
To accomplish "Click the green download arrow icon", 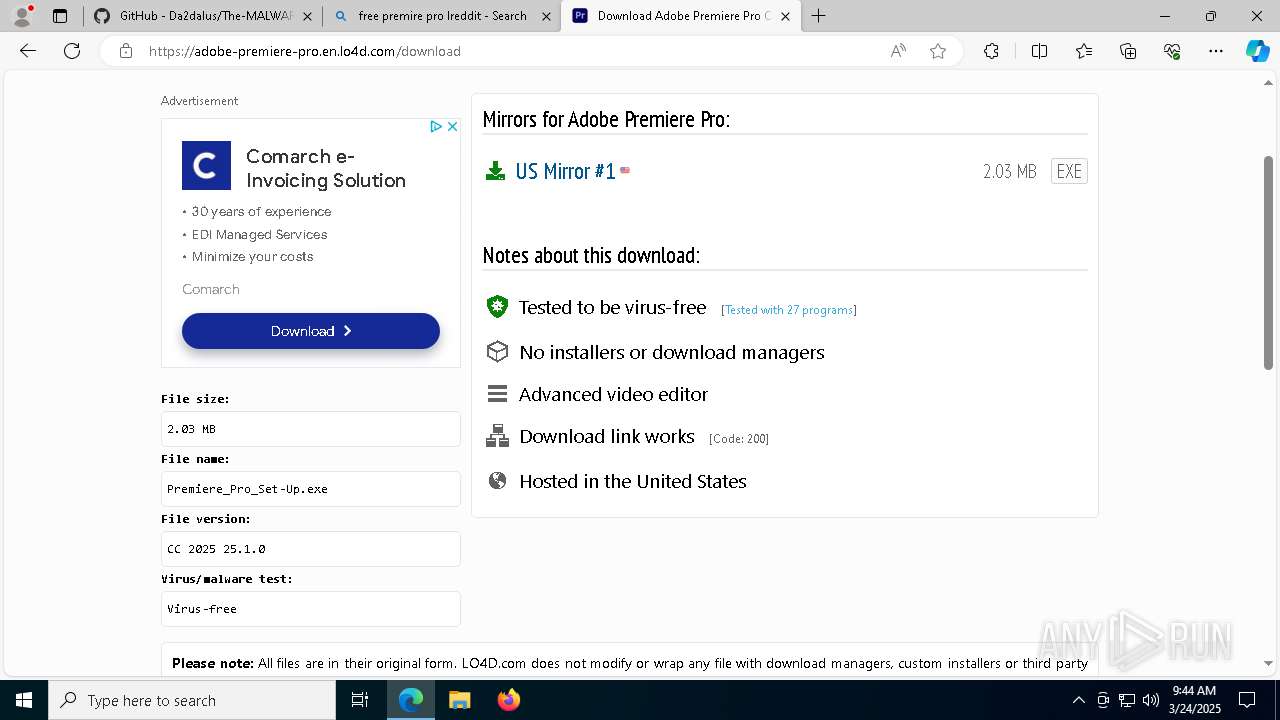I will click(x=495, y=171).
